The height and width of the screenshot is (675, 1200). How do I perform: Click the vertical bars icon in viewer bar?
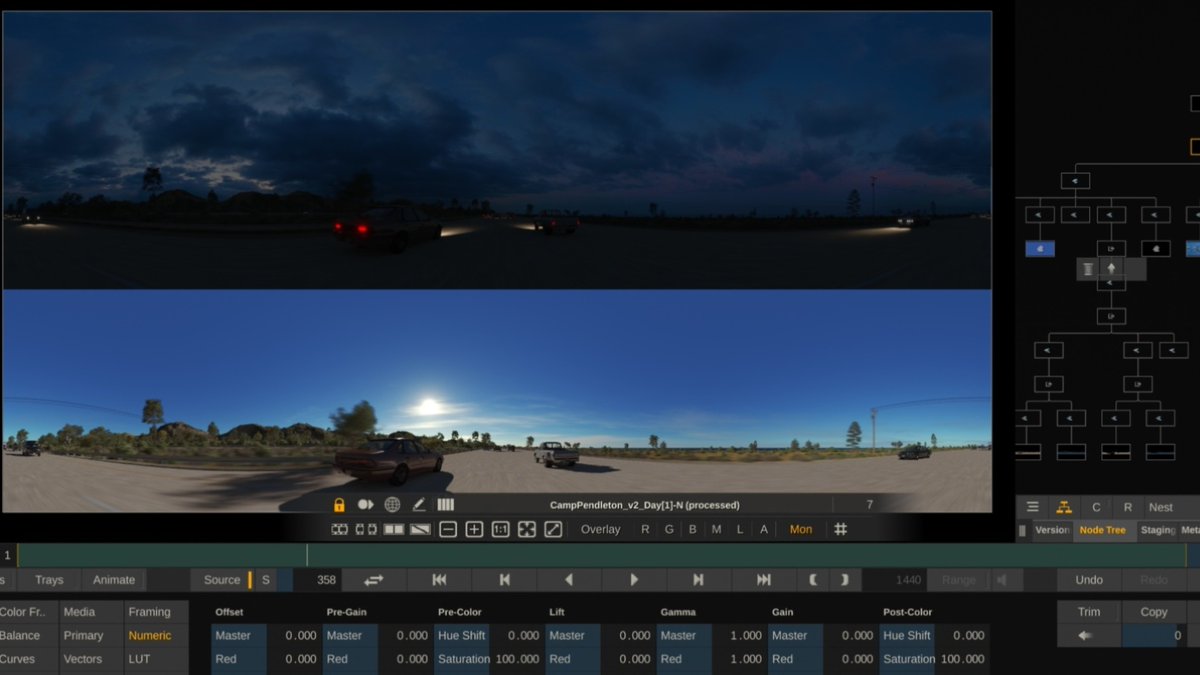coord(446,505)
